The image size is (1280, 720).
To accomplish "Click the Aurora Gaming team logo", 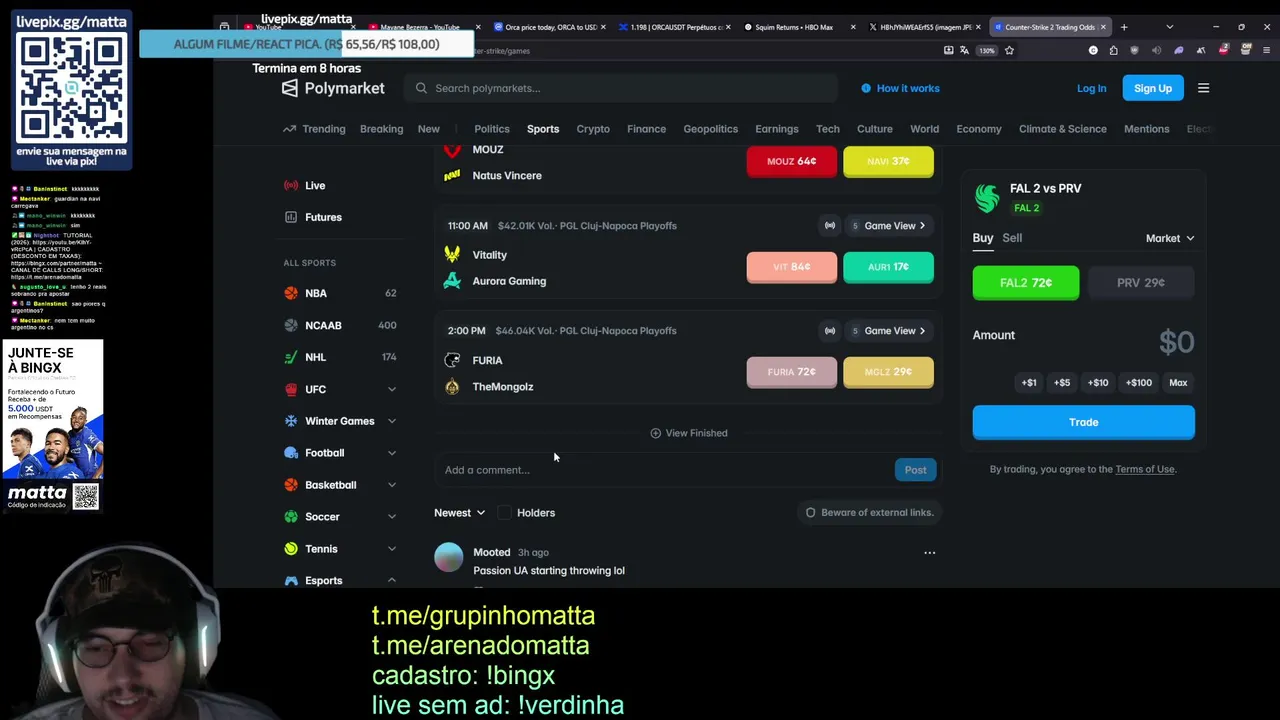I will [452, 281].
